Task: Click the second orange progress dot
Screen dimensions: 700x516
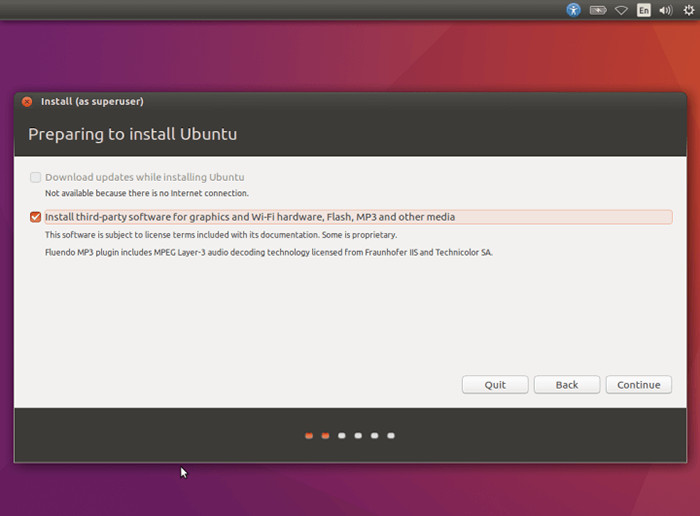Action: pyautogui.click(x=325, y=436)
